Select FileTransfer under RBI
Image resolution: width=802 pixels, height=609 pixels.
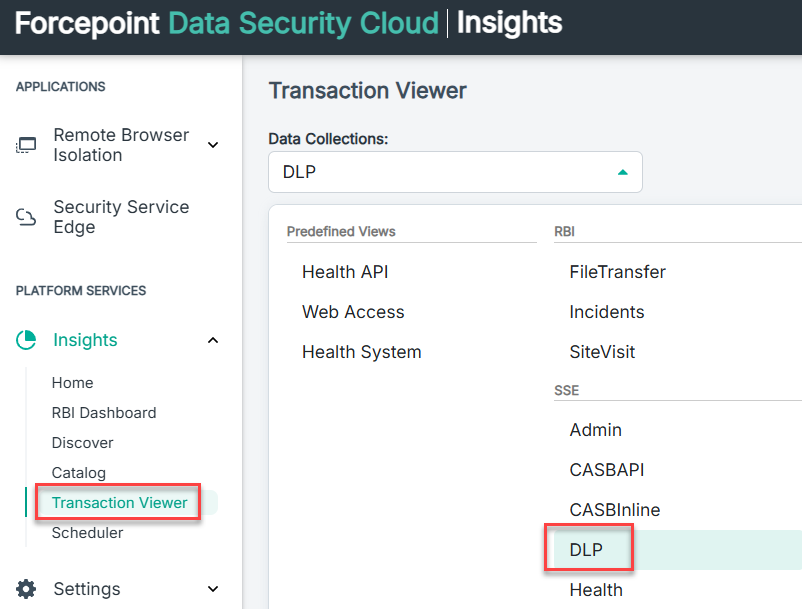click(617, 272)
